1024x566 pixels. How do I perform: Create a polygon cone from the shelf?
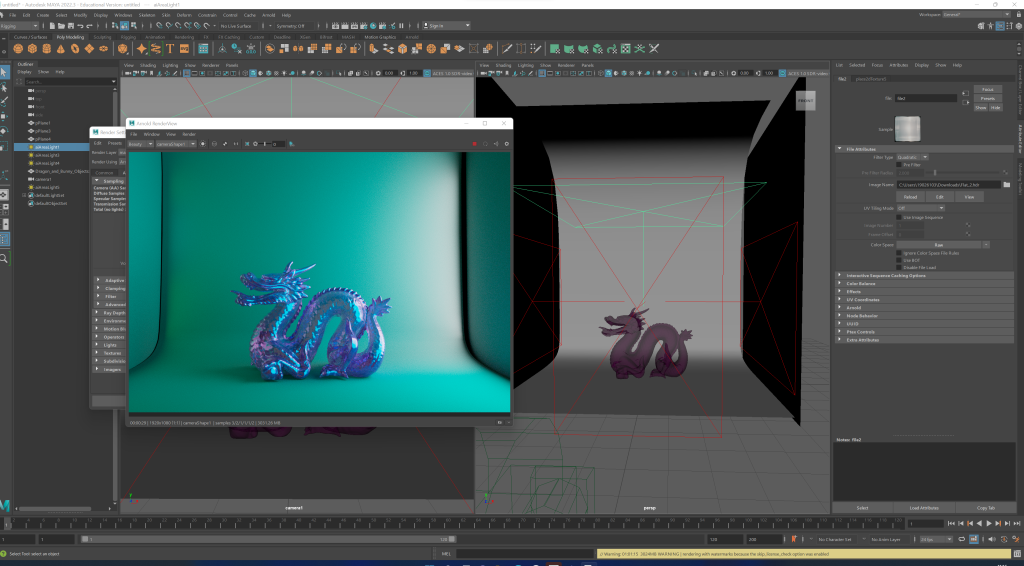tap(61, 49)
